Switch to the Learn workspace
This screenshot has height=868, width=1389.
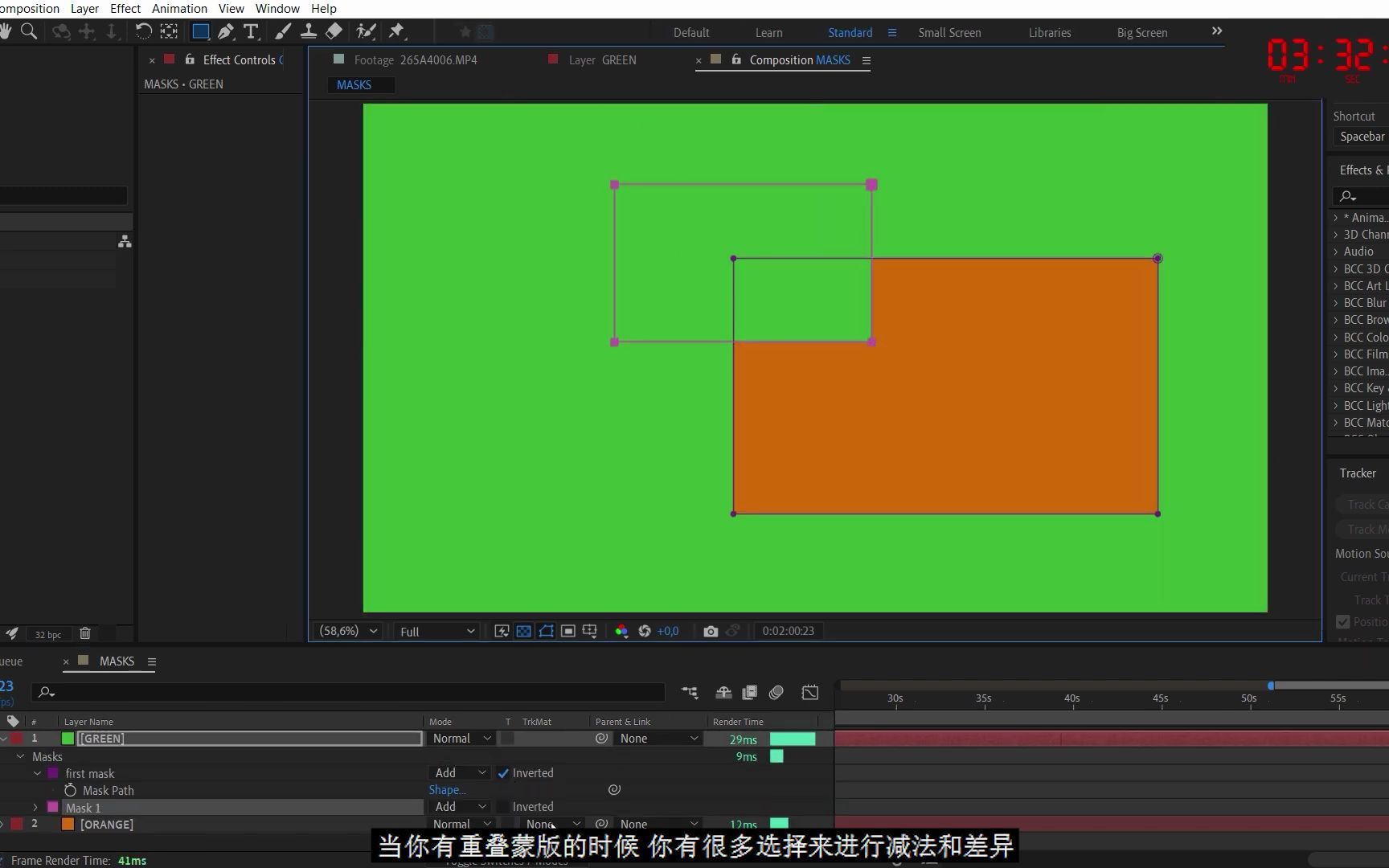click(x=768, y=33)
